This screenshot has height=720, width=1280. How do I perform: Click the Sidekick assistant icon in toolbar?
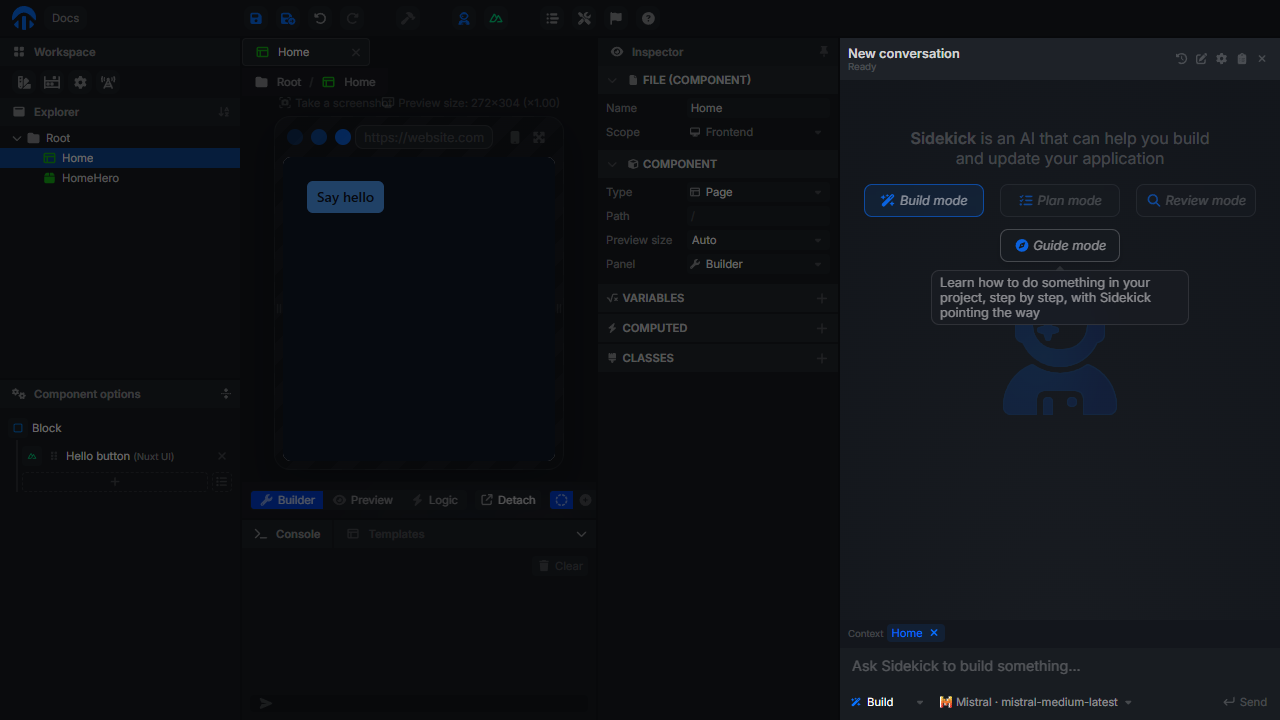coord(464,18)
